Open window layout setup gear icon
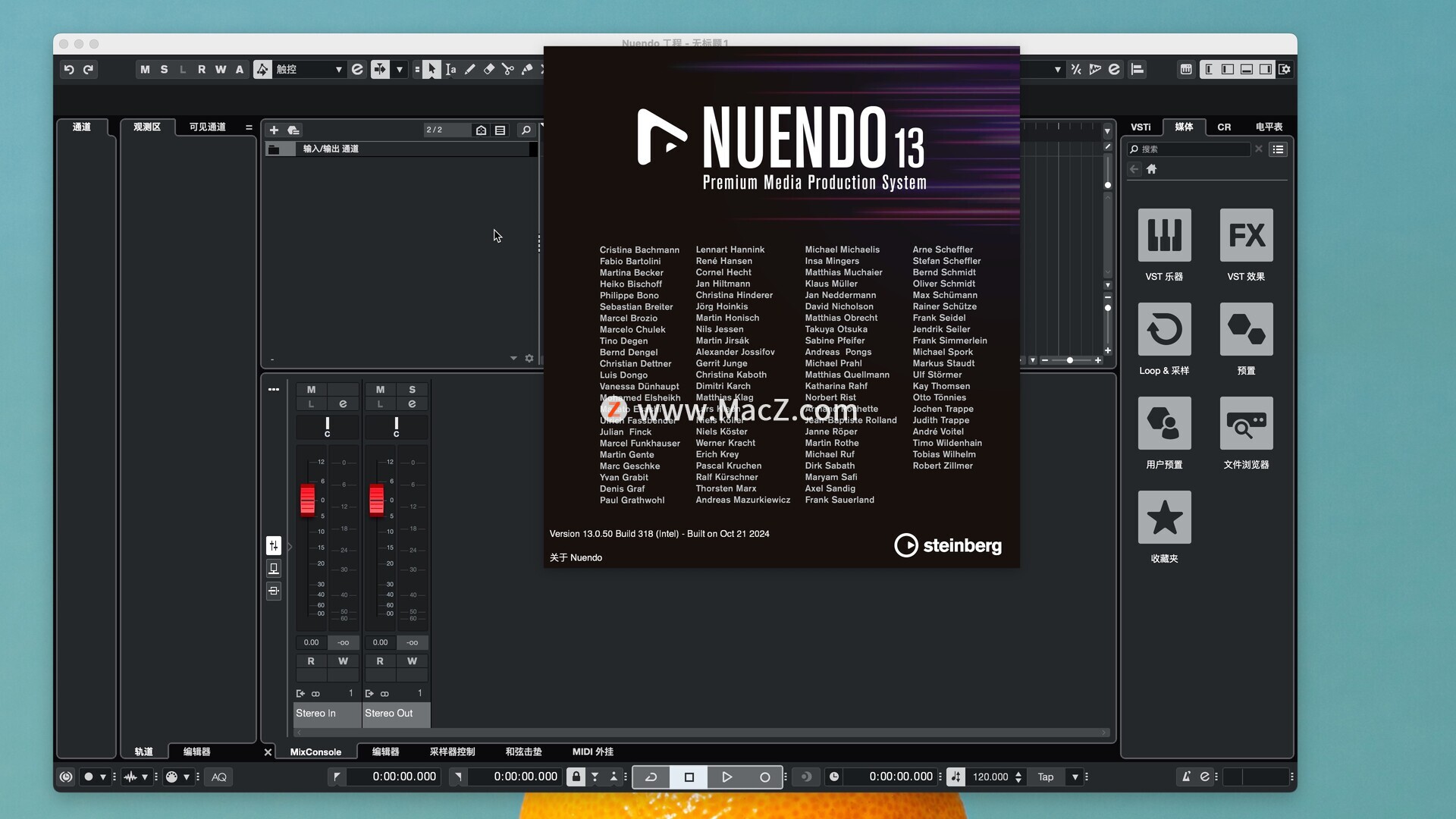The width and height of the screenshot is (1456, 819). [1285, 69]
